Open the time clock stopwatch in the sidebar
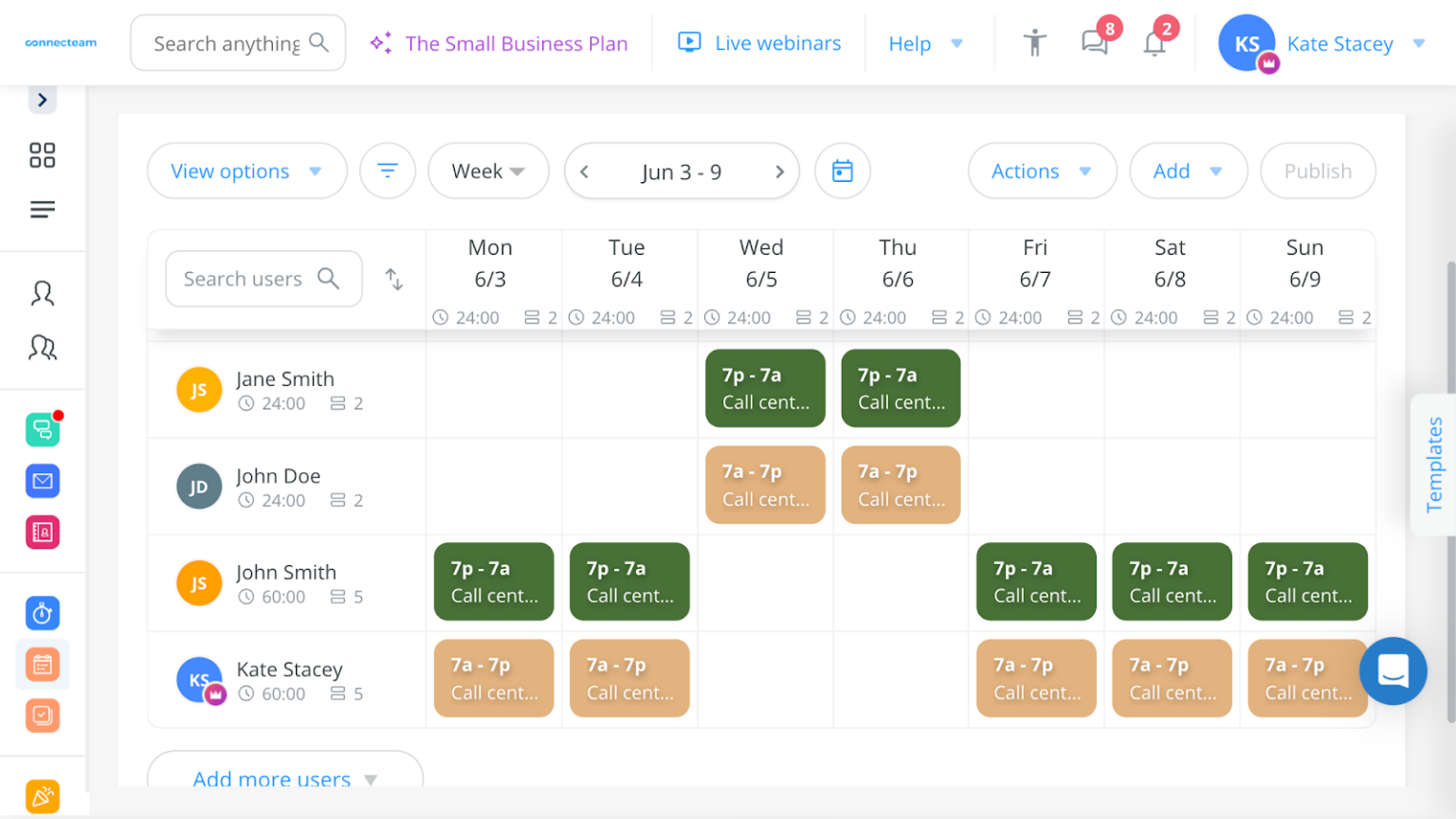This screenshot has width=1456, height=819. (x=42, y=613)
